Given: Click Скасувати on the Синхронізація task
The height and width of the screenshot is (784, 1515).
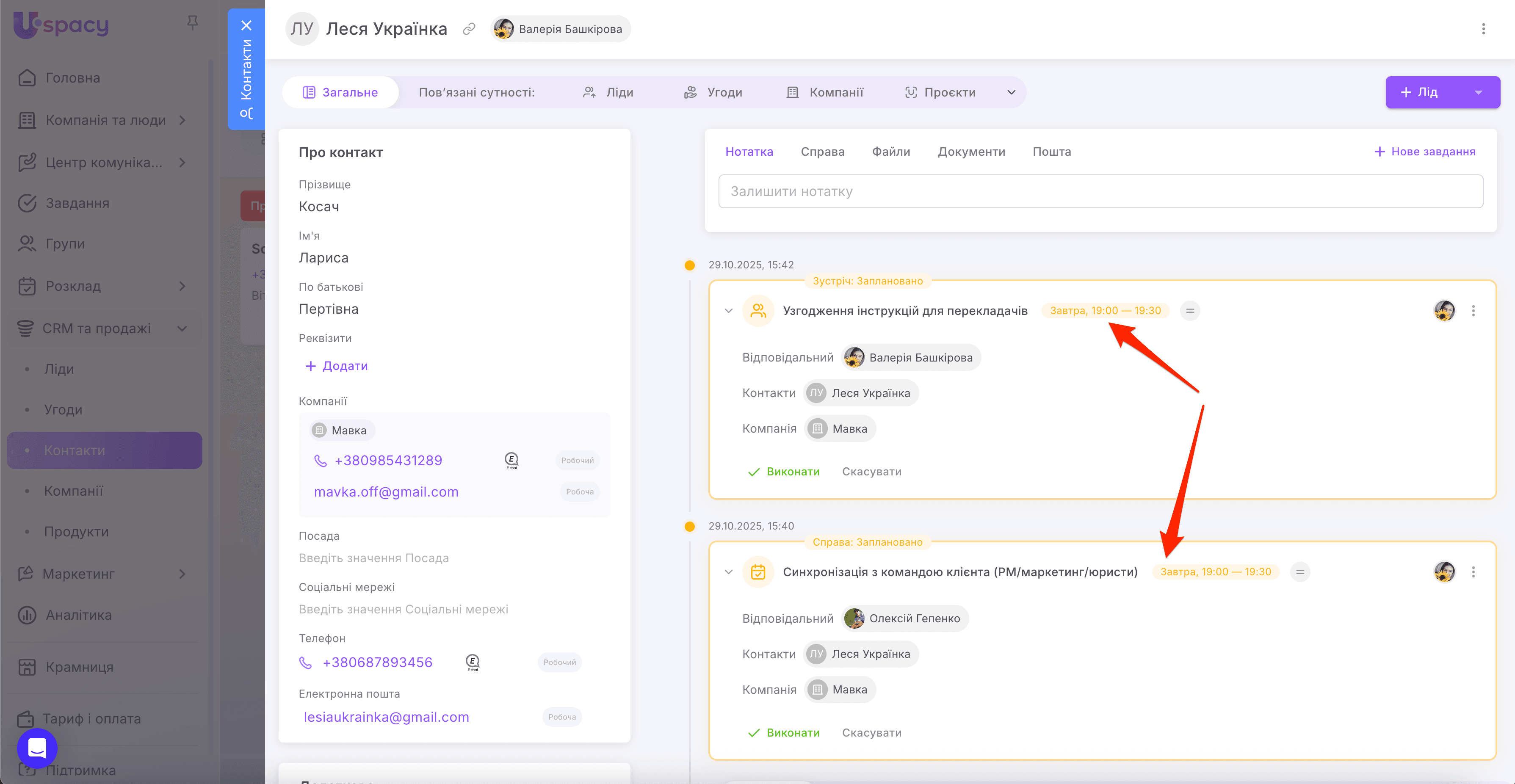Looking at the screenshot, I should [x=871, y=733].
